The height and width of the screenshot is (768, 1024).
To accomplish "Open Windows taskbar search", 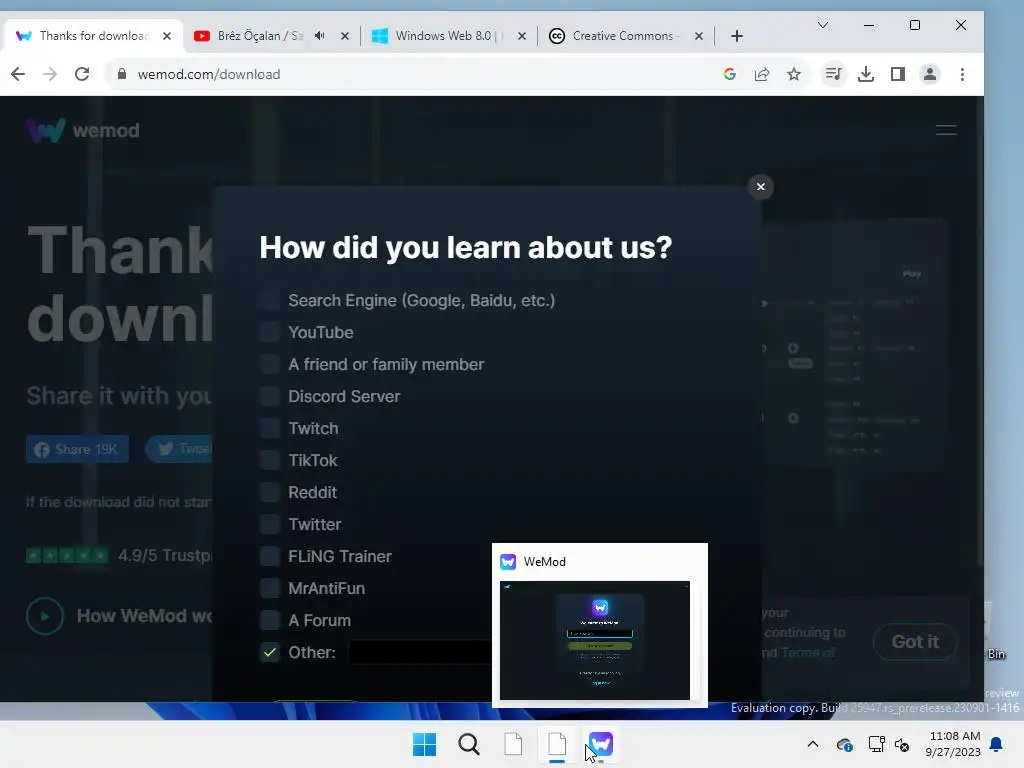I will 468,744.
